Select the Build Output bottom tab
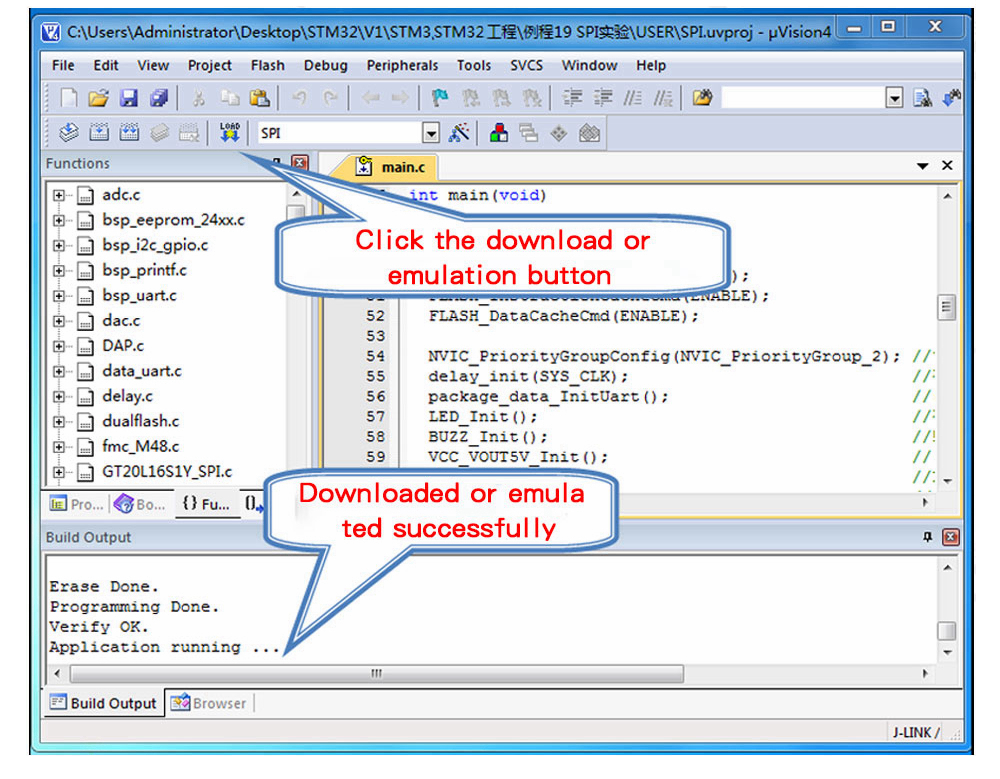The width and height of the screenshot is (1000, 779). (104, 703)
